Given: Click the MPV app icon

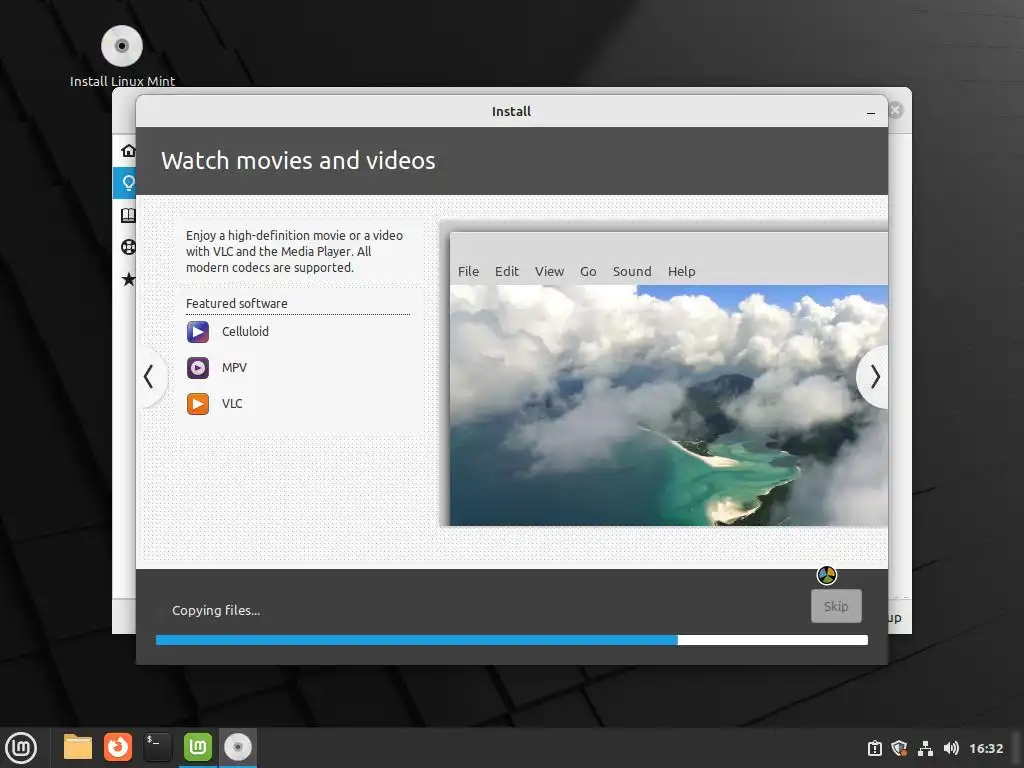Looking at the screenshot, I should 198,368.
